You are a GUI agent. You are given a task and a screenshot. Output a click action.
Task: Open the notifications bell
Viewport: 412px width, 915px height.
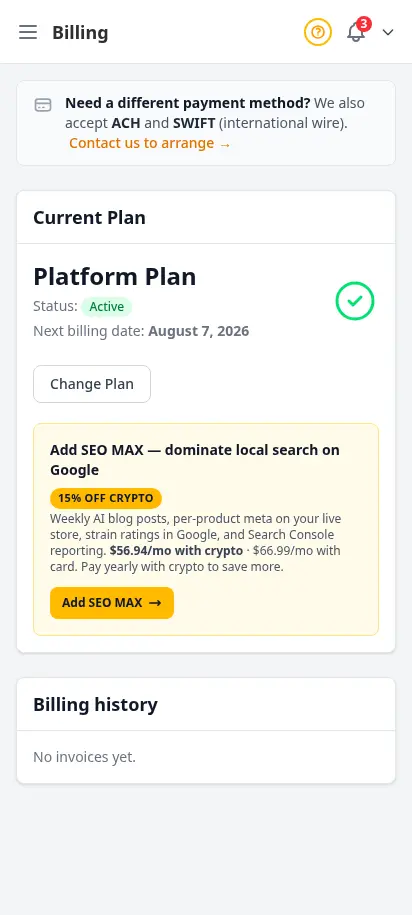click(x=355, y=33)
